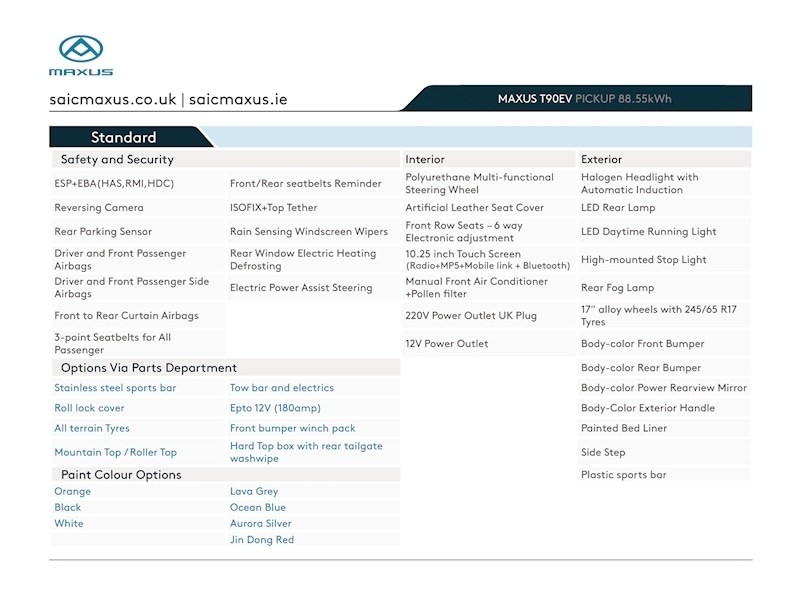Select the Standard section tab header
Screen dimensions: 800x600
[124, 138]
